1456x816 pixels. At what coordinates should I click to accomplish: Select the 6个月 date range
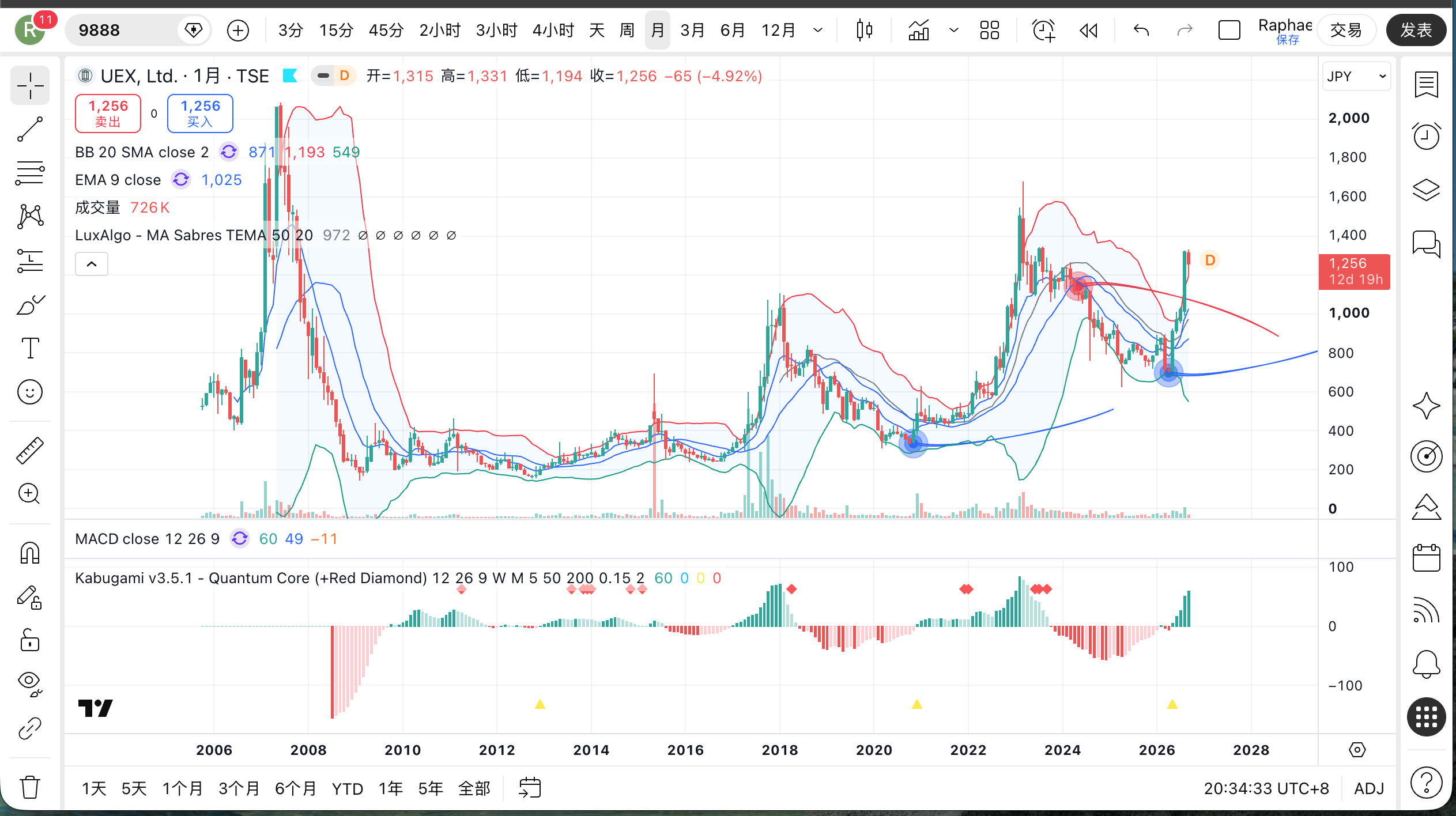(296, 788)
